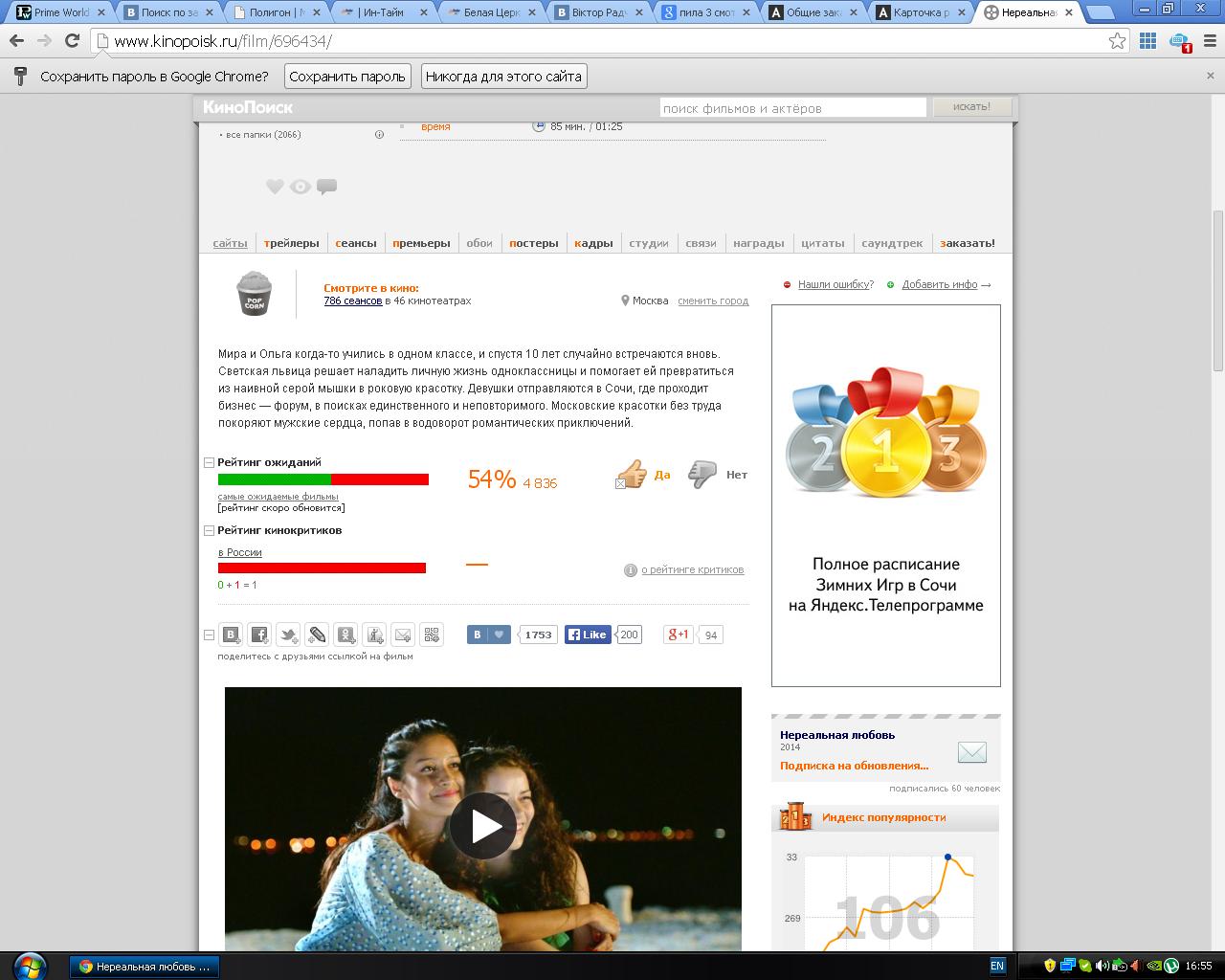Screen dimensions: 1225x980
Task: Click 'в России' critics link
Action: [239, 552]
